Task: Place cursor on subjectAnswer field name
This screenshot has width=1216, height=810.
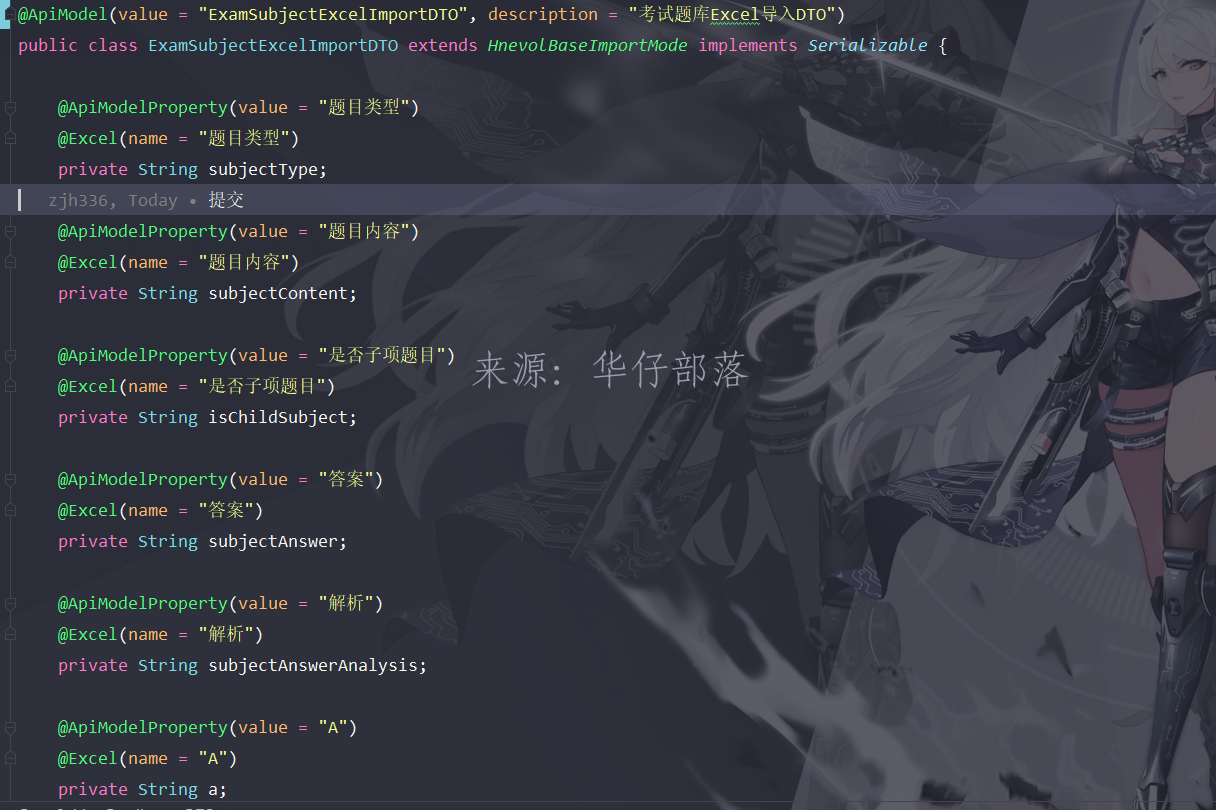Action: tap(272, 542)
